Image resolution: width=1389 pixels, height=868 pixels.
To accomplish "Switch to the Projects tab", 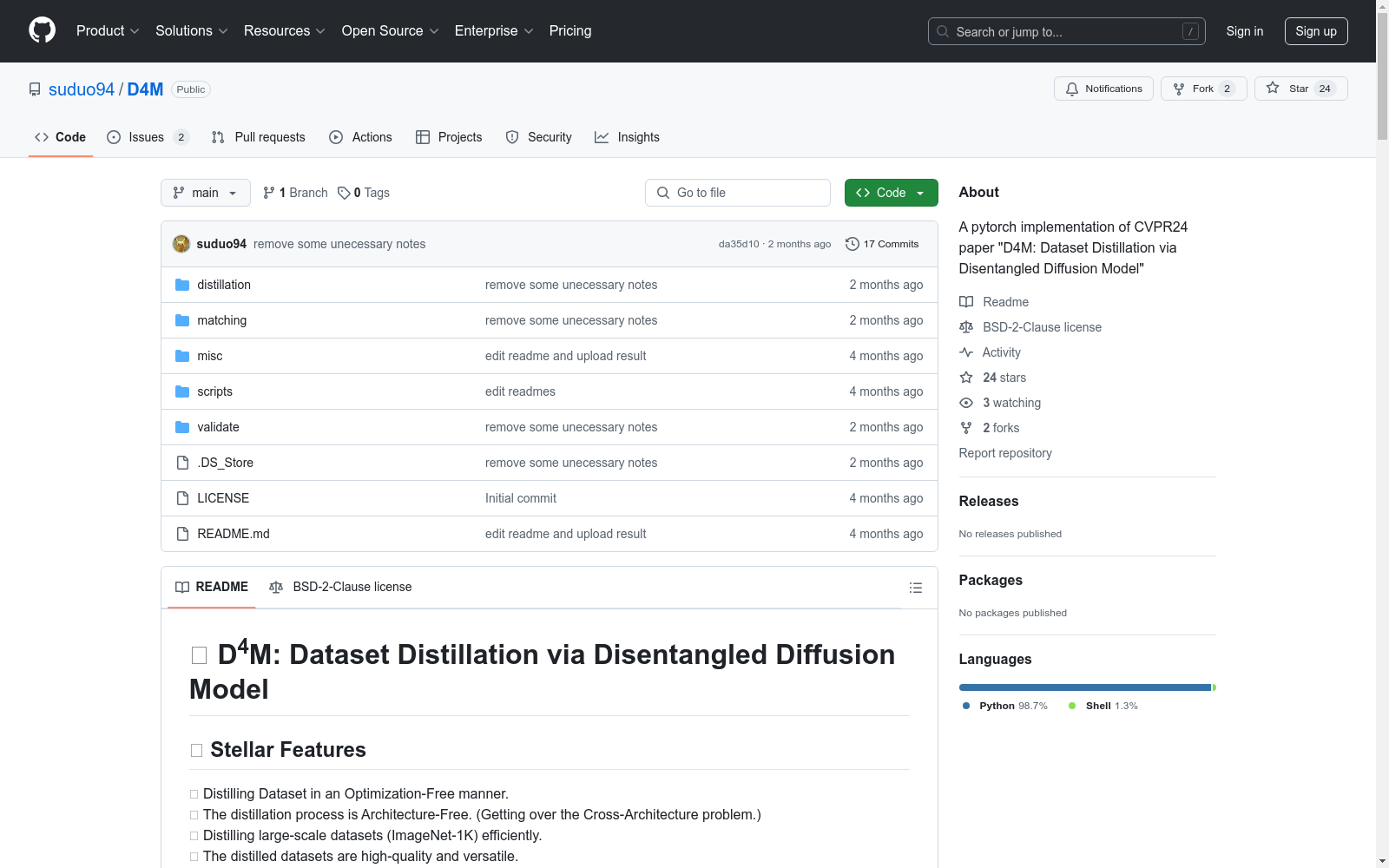I will (449, 137).
